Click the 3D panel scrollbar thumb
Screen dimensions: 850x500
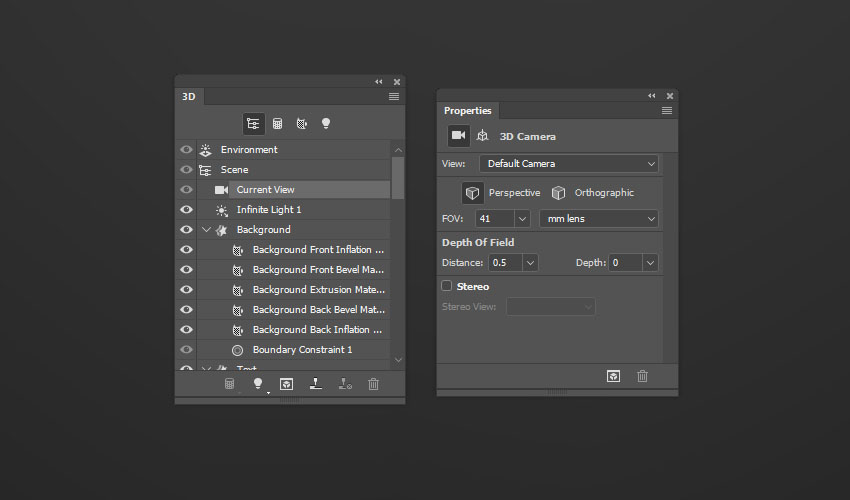click(x=398, y=178)
